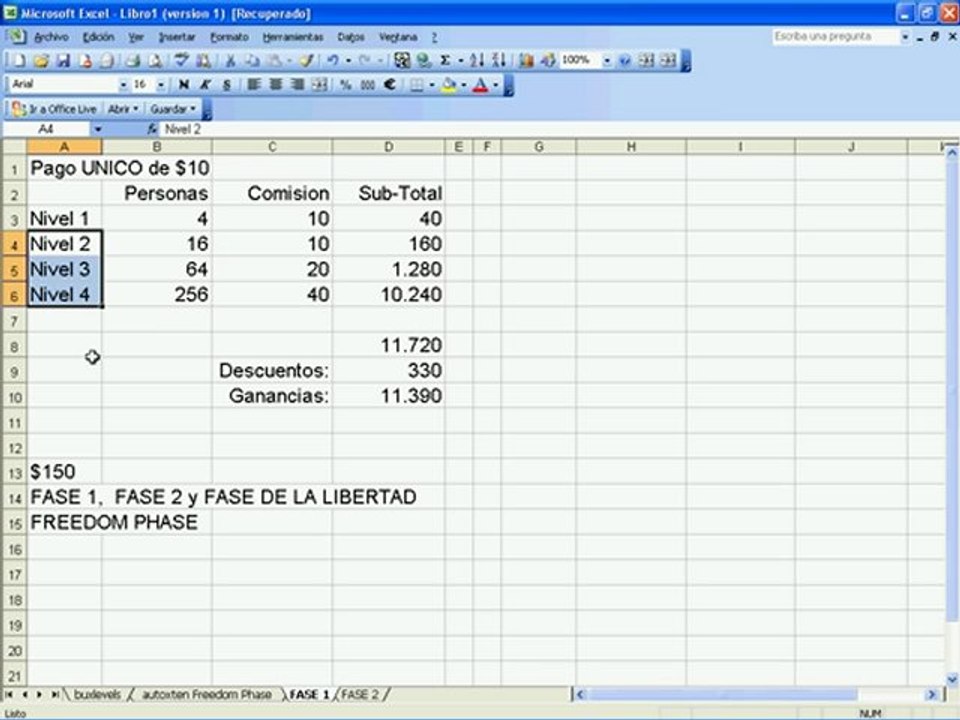Screen dimensions: 960x720
Task: Select the $150 cell
Action: [x=64, y=473]
